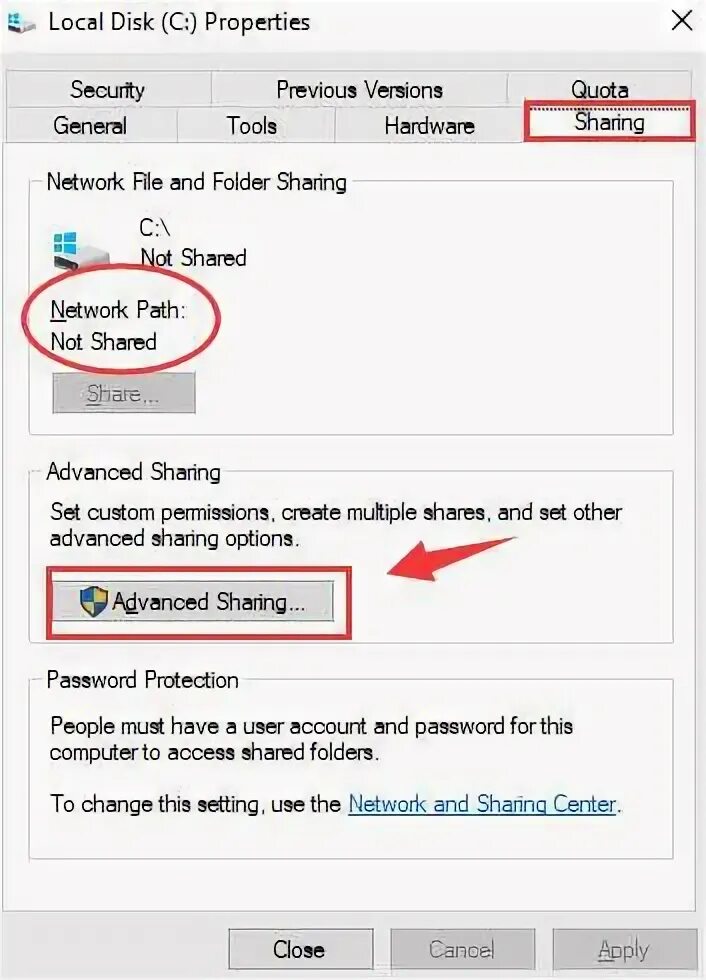Open the Network and Sharing Center link
Viewport: 706px width, 980px height.
pyautogui.click(x=482, y=804)
